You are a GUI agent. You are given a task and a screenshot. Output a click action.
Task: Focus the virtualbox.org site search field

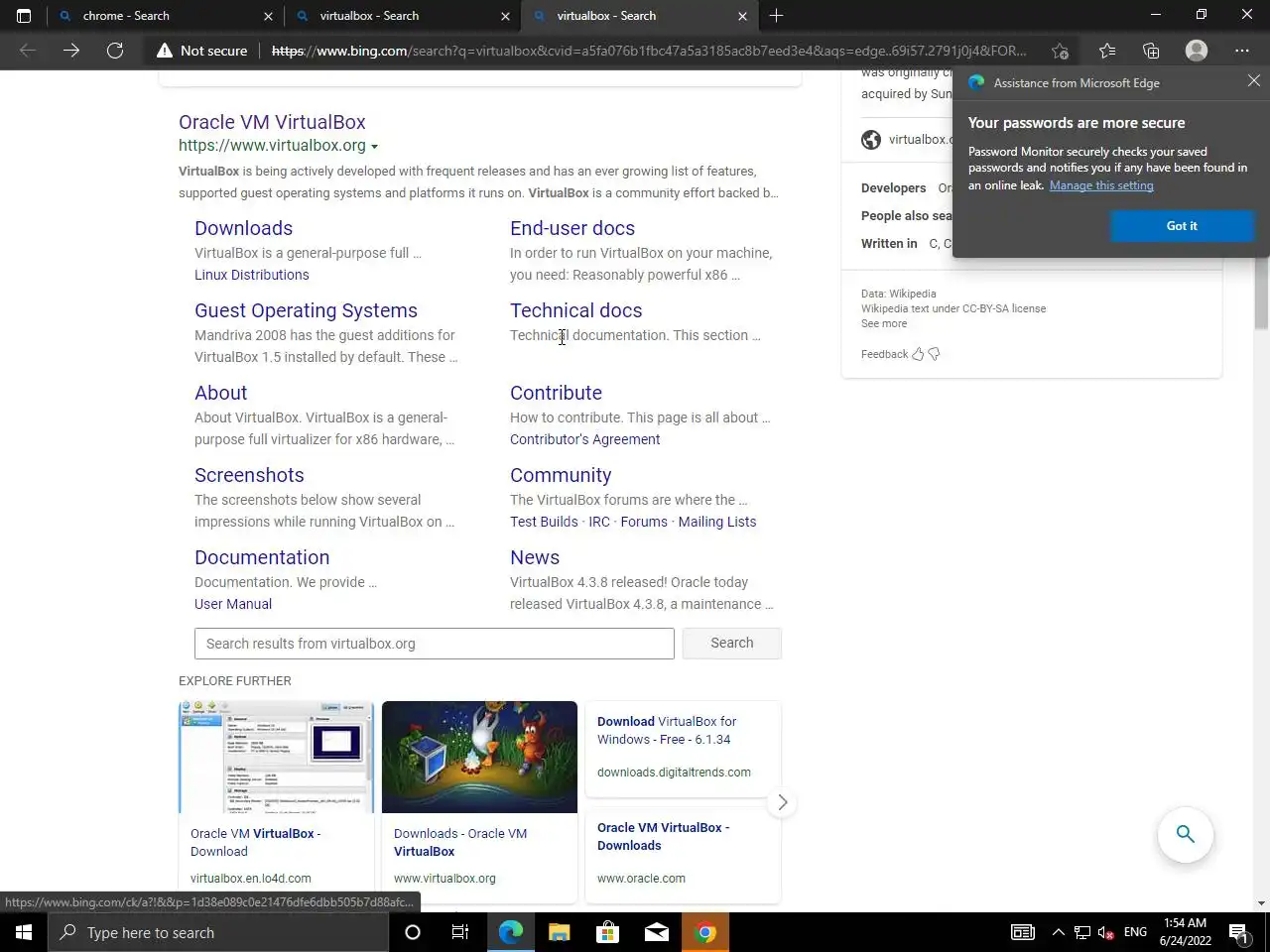pos(435,644)
